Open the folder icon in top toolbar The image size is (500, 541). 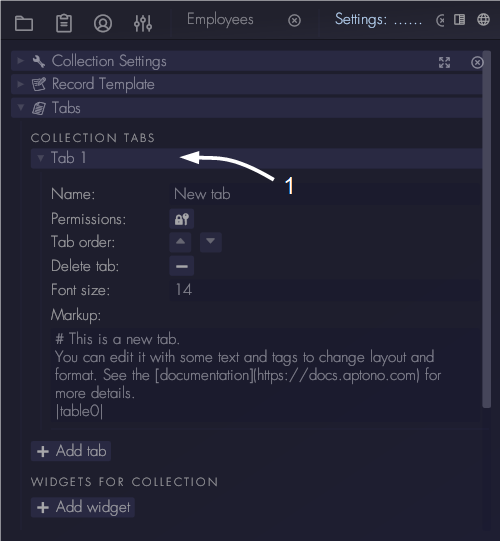coord(24,23)
